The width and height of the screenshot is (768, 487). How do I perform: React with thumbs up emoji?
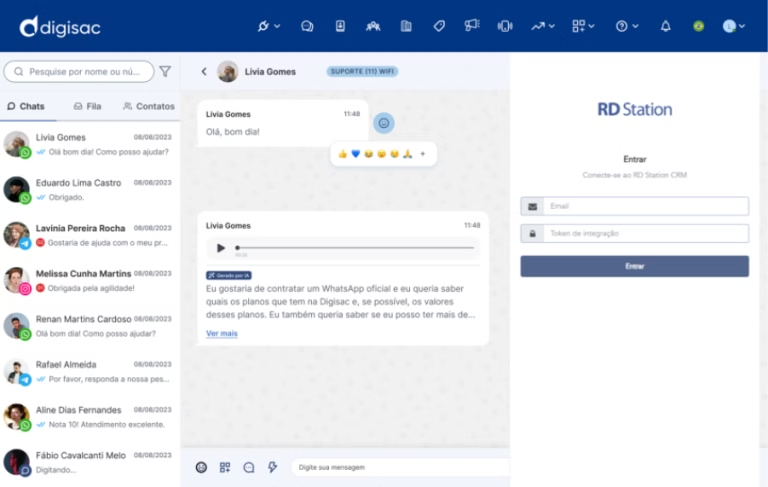(342, 154)
